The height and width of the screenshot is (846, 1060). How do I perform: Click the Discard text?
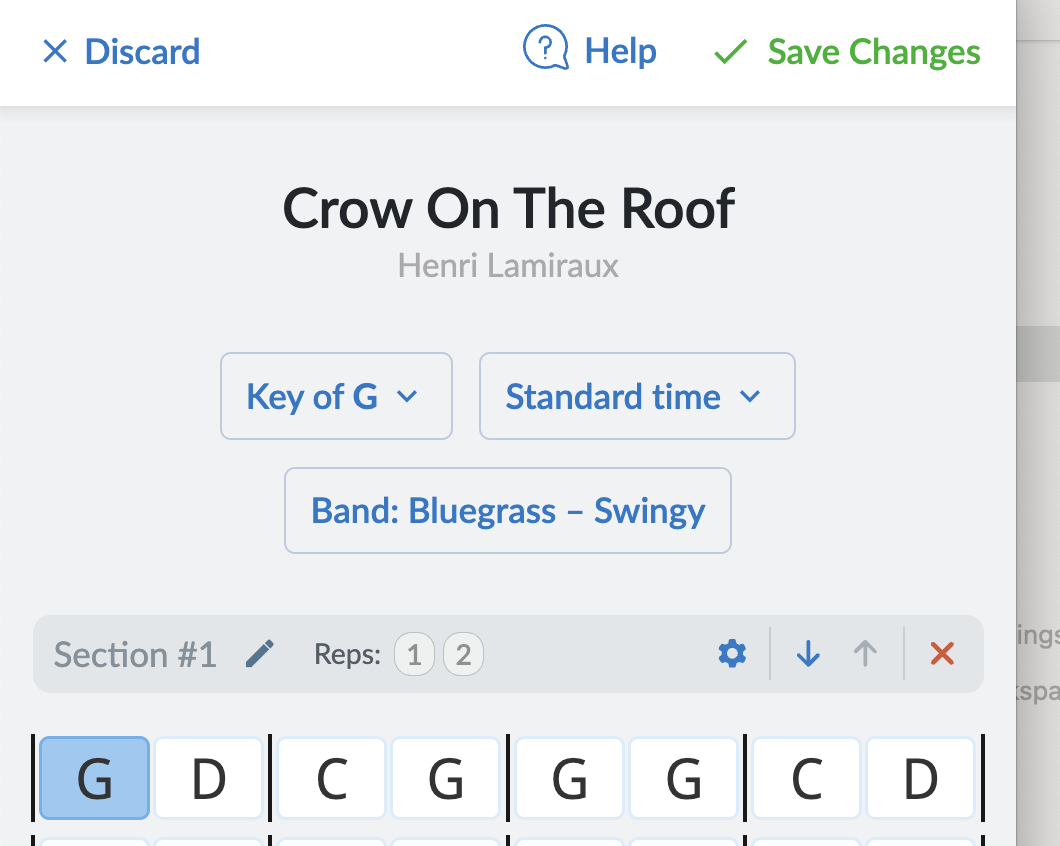tap(142, 52)
